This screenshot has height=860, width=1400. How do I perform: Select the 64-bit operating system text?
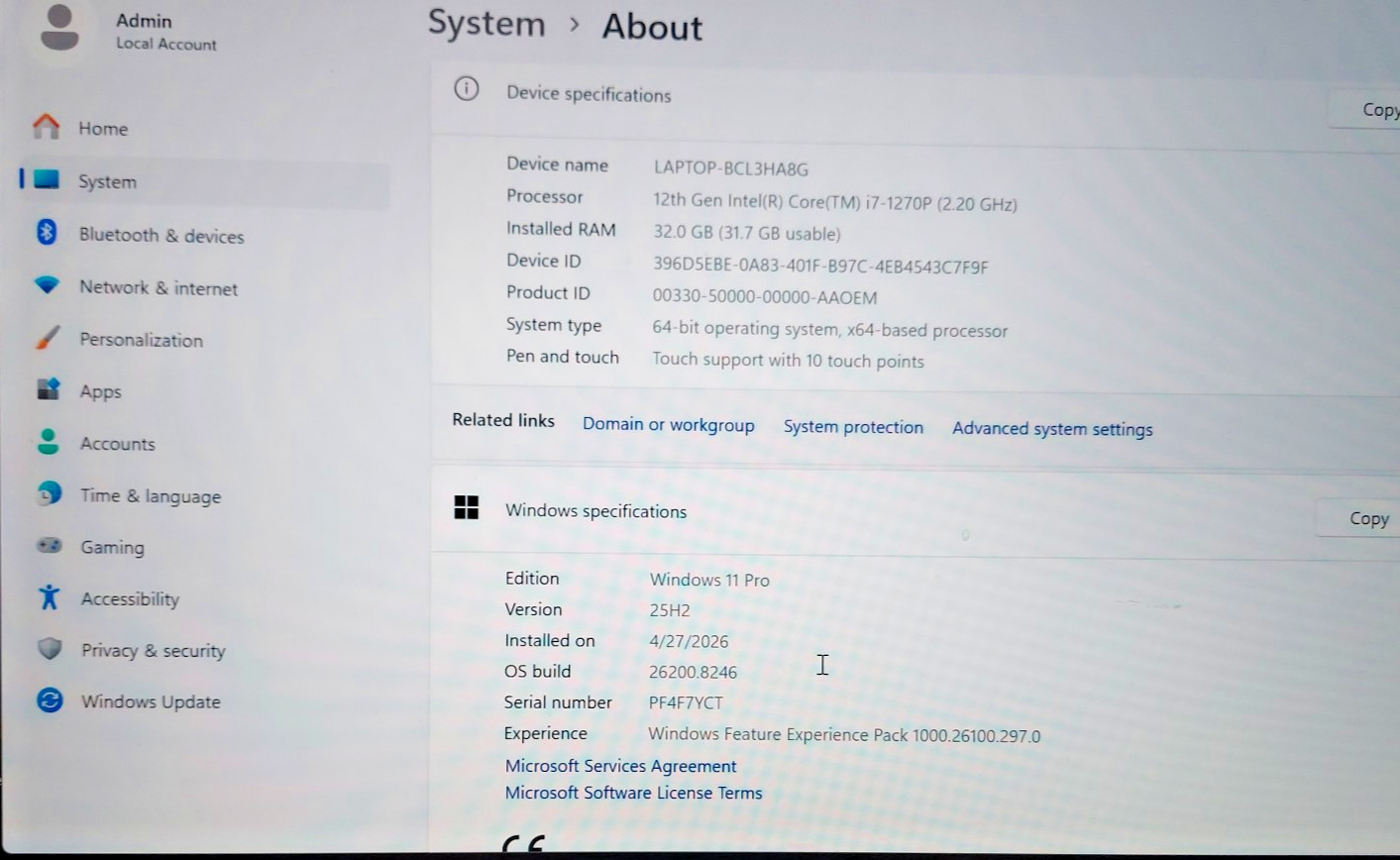click(830, 330)
